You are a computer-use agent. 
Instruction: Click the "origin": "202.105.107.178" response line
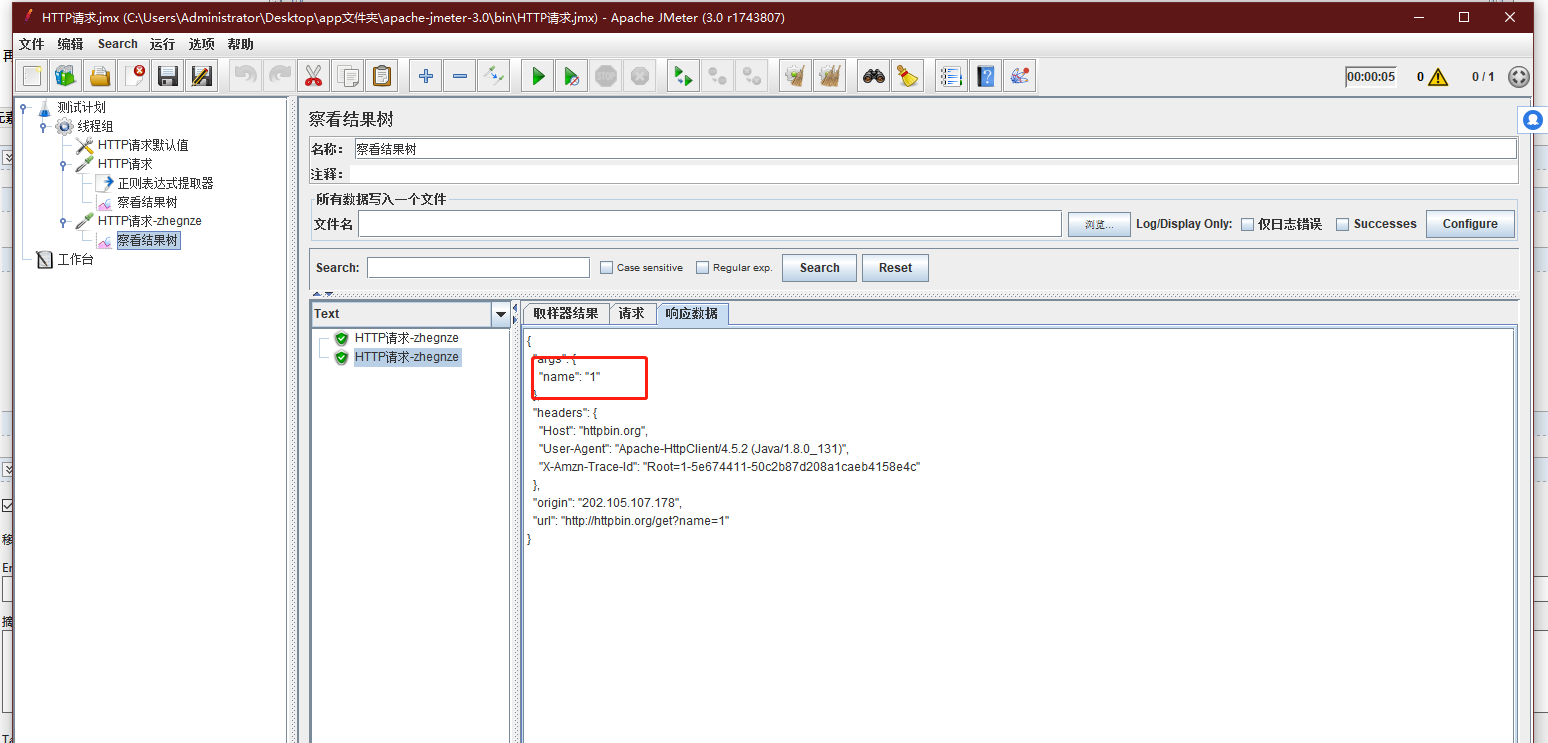(x=607, y=503)
